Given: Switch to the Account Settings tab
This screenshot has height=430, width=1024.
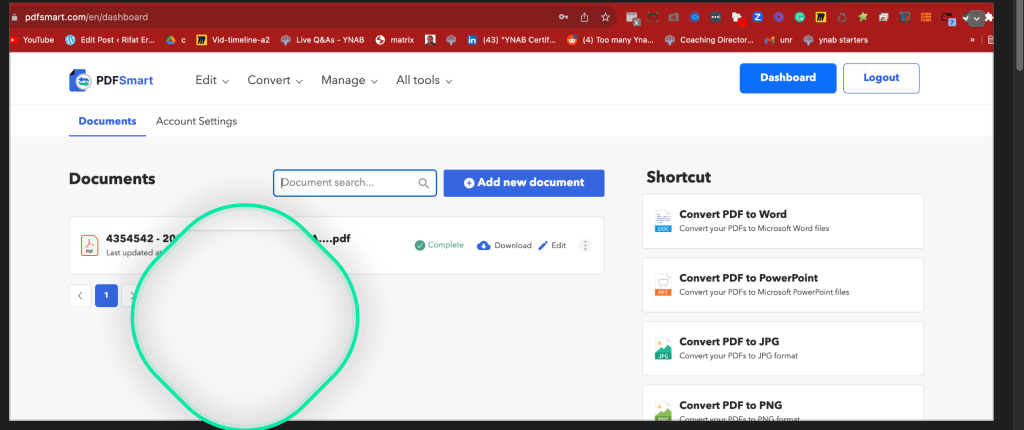Looking at the screenshot, I should click(x=197, y=121).
